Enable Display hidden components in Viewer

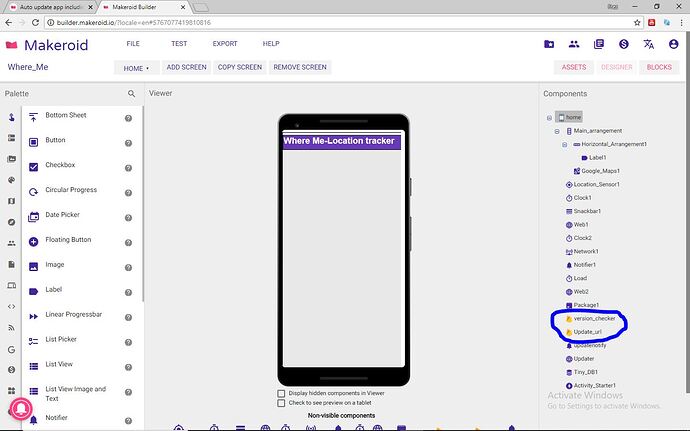coord(281,394)
